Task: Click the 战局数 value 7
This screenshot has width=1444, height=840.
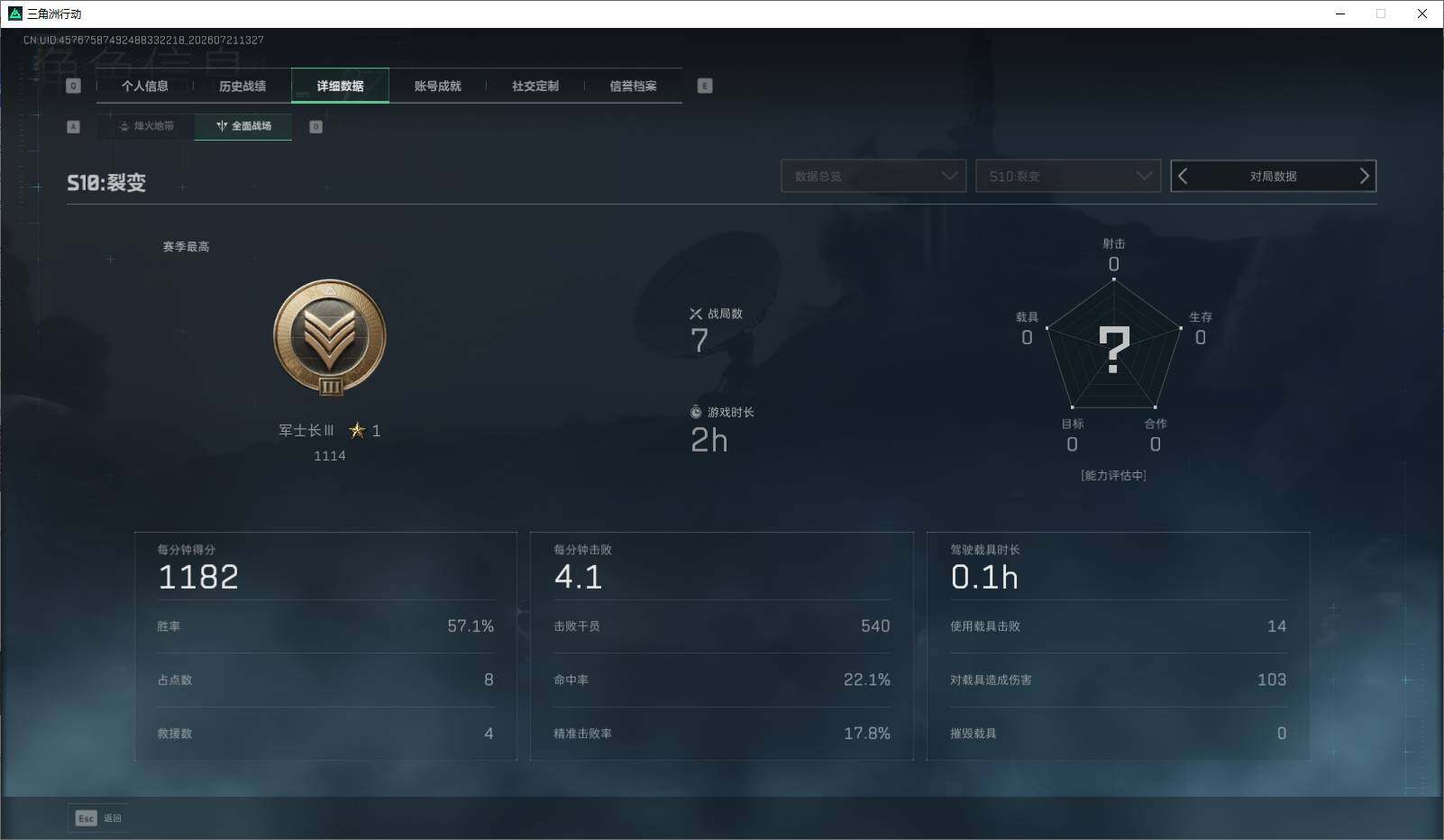Action: (x=699, y=341)
